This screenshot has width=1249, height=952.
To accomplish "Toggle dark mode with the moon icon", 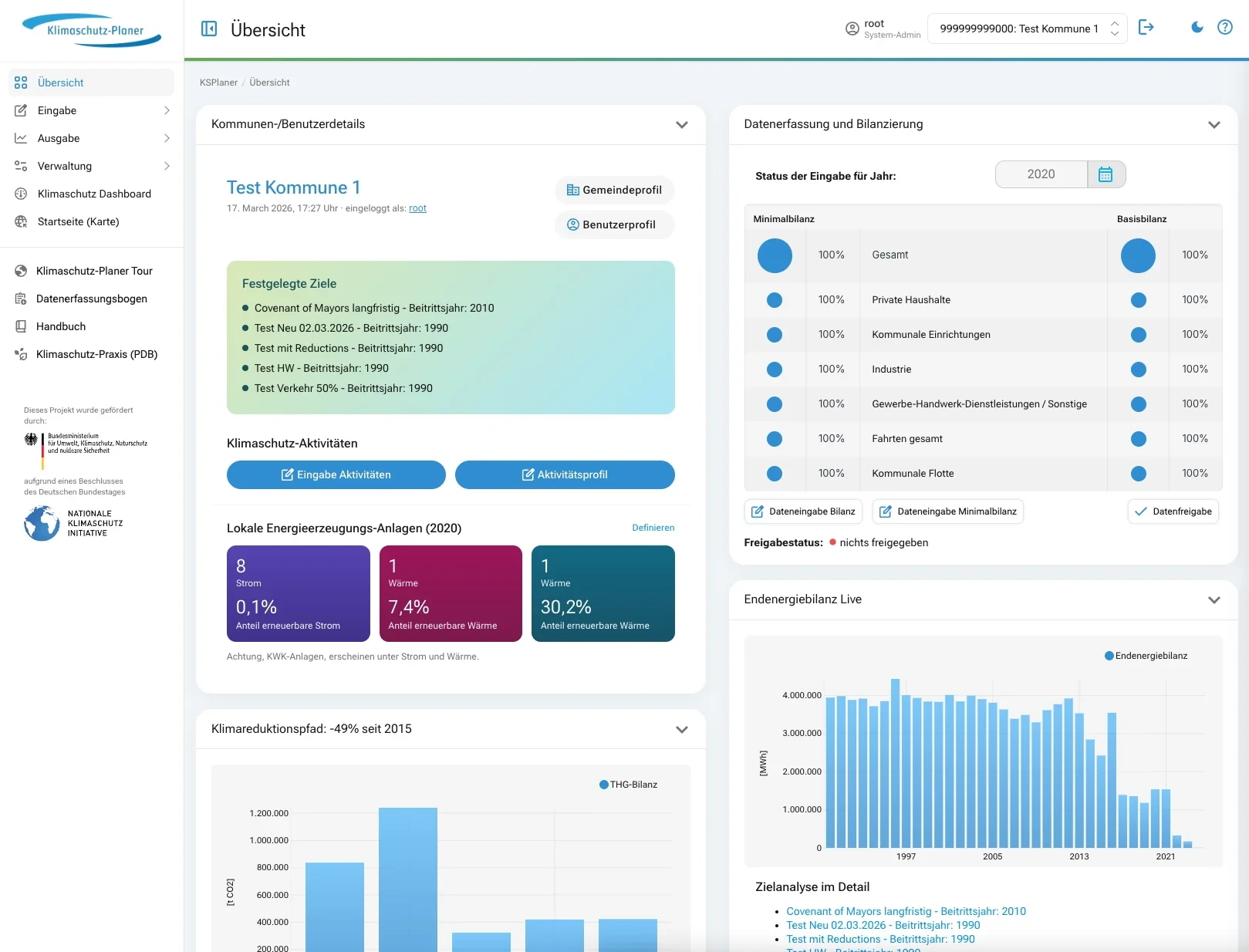I will [1197, 27].
